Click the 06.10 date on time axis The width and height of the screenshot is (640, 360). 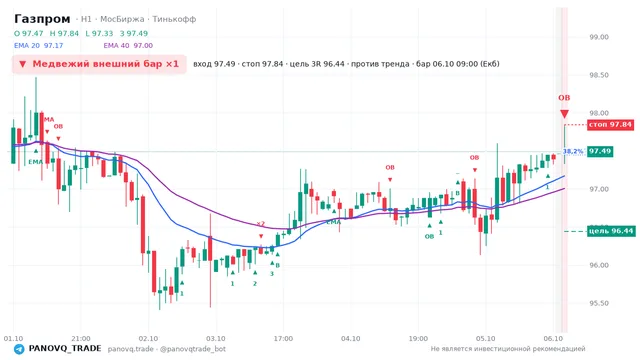[553, 338]
